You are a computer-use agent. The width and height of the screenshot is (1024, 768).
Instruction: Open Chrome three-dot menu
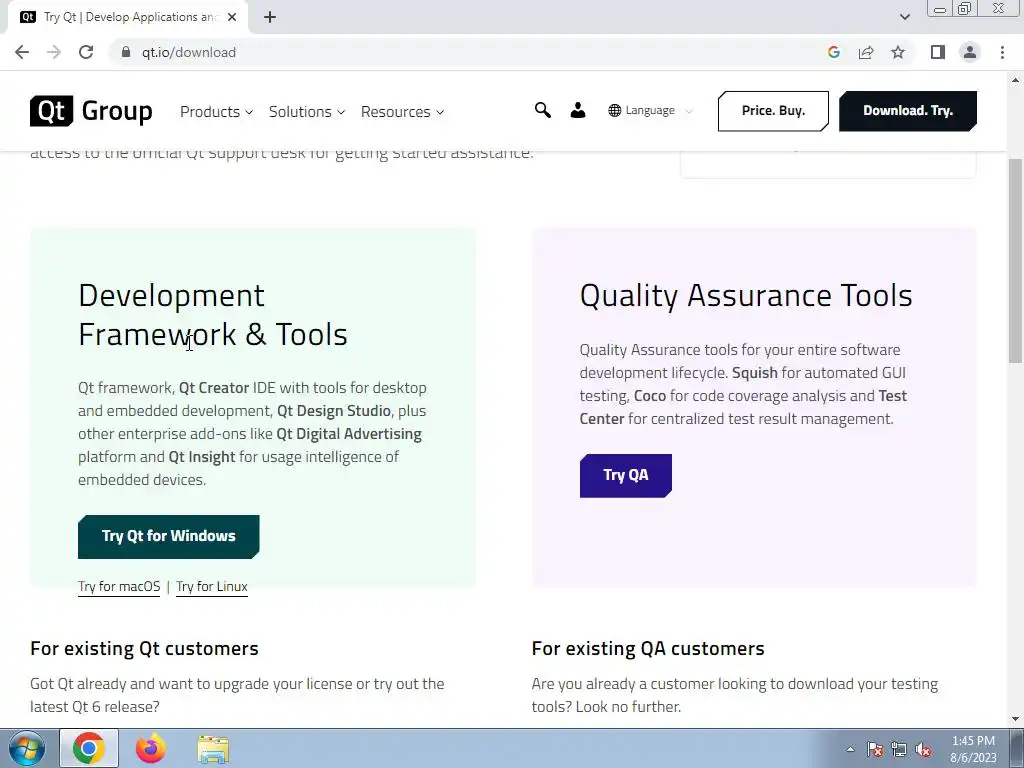coord(1002,52)
